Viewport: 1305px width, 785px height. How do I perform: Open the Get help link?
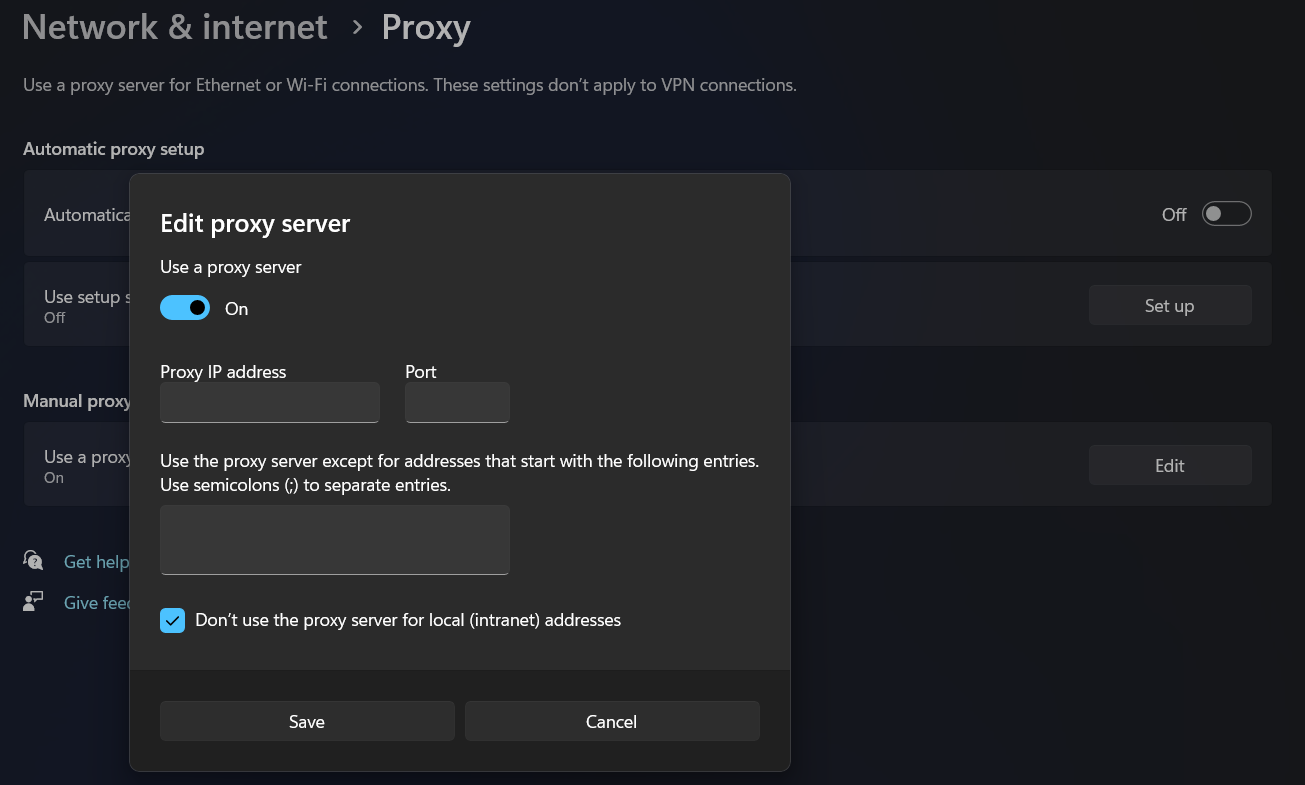pos(96,562)
